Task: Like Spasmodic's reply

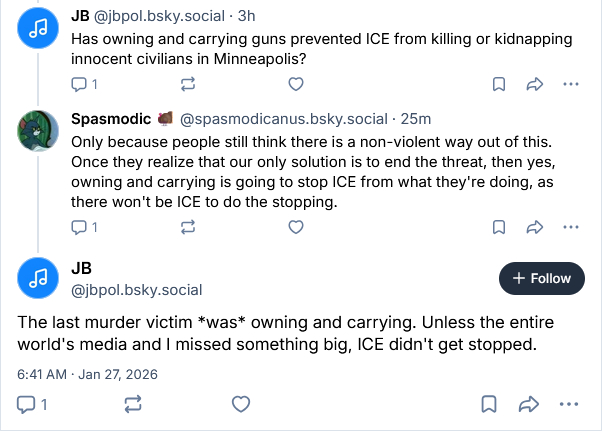Action: coord(295,226)
